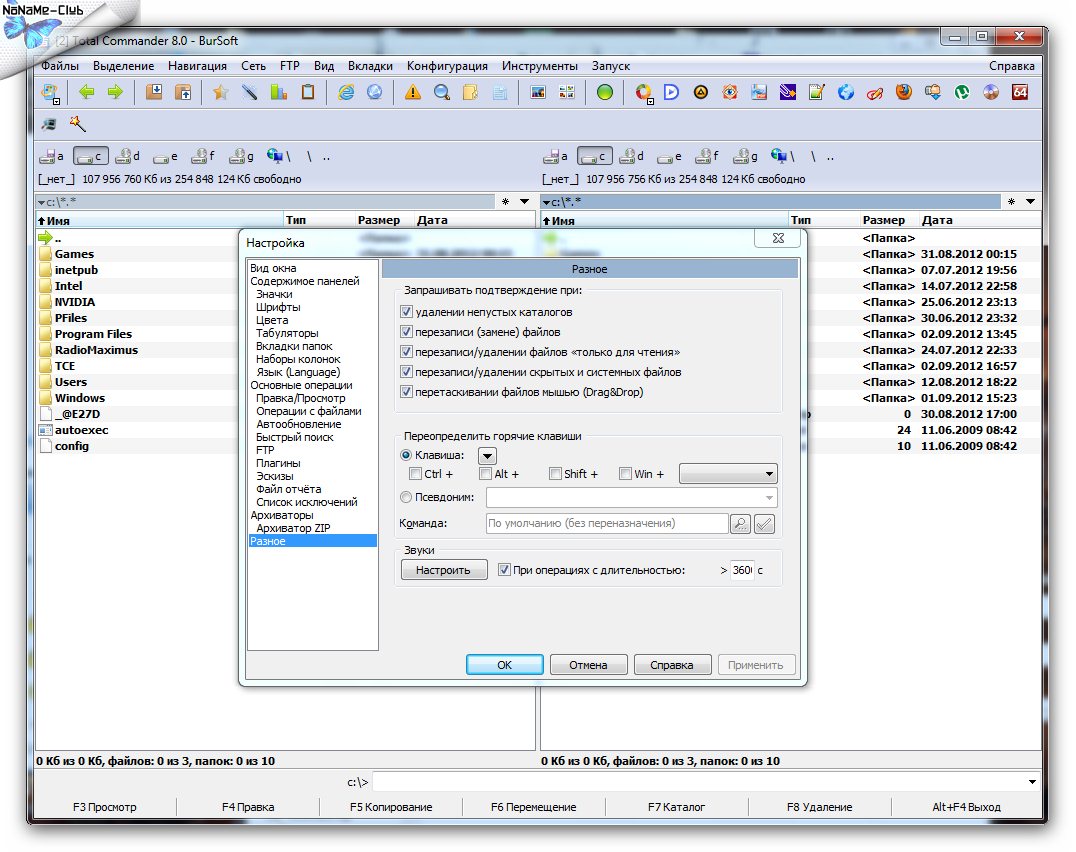Click the green back arrow toolbar icon
1076x852 pixels.
click(86, 93)
